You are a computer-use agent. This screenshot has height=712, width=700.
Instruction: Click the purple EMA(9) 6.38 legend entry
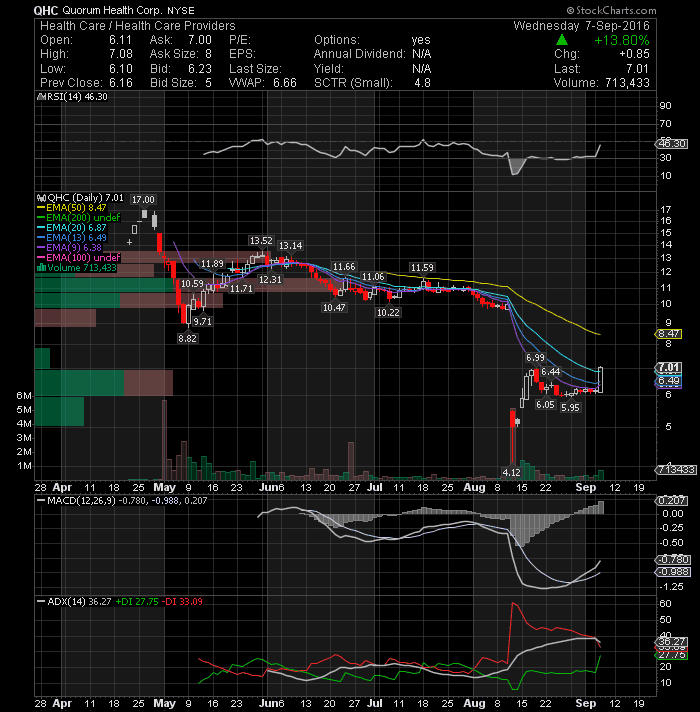pos(69,247)
